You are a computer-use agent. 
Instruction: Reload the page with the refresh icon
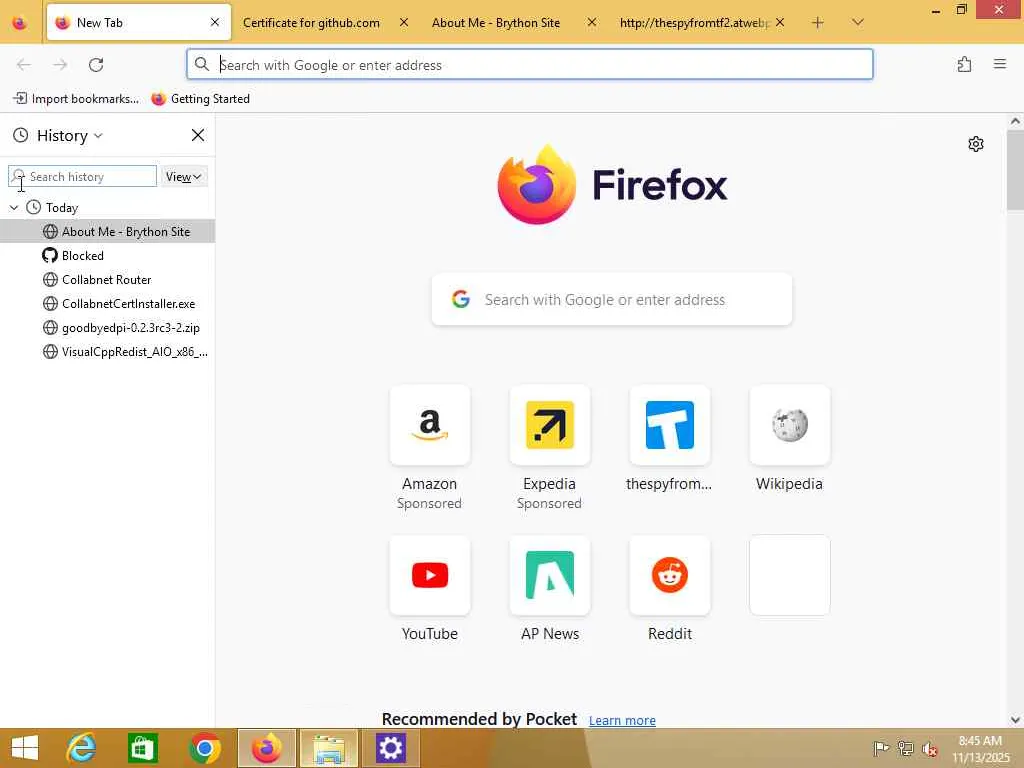96,65
